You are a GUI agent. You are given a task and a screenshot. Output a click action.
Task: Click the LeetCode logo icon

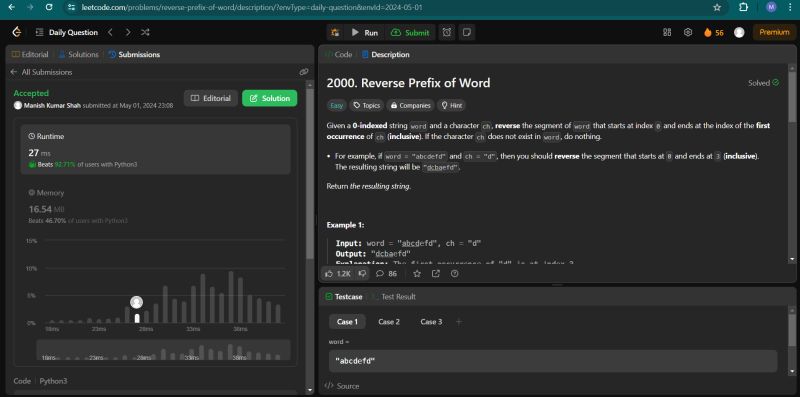(17, 32)
